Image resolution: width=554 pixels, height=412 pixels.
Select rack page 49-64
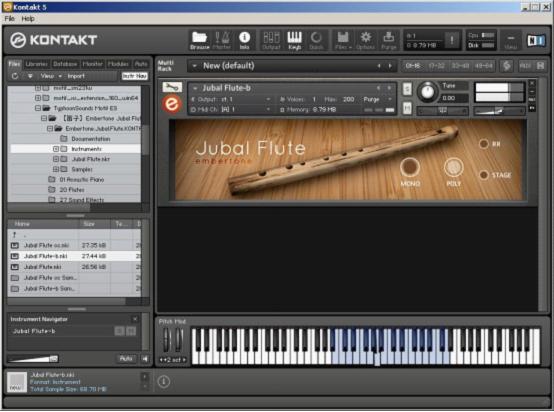click(x=483, y=66)
